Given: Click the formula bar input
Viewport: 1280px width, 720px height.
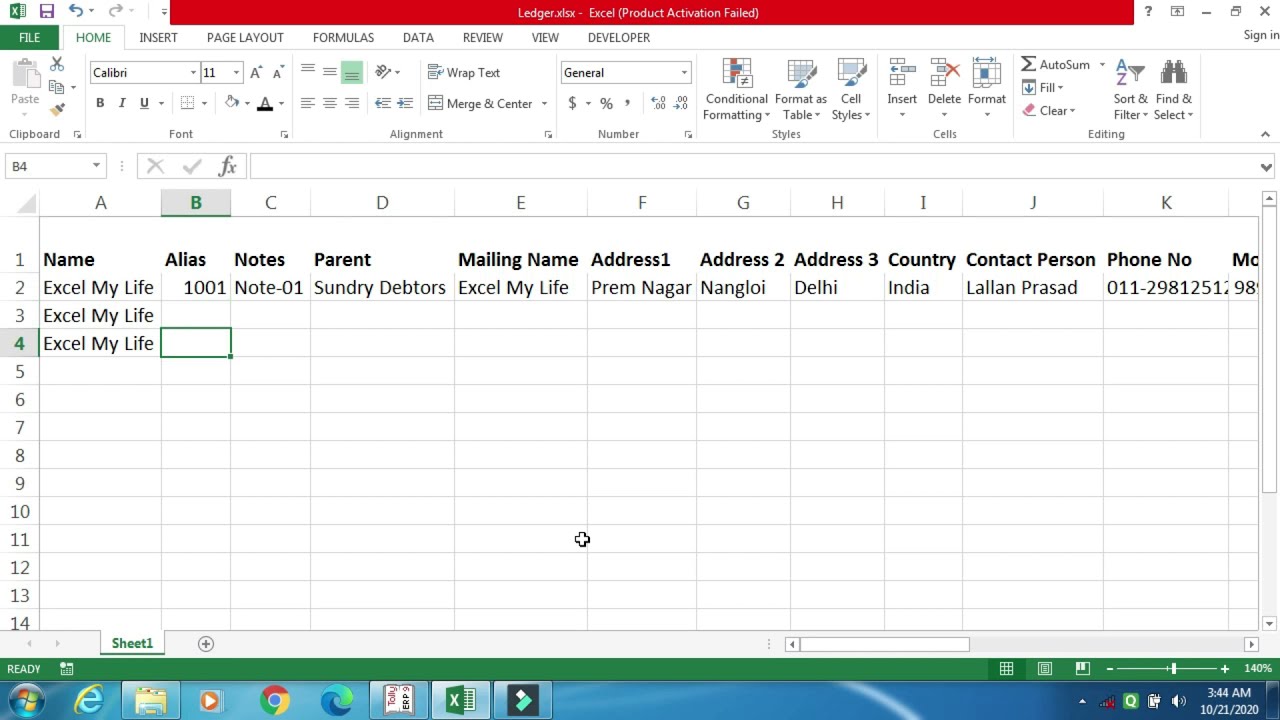Looking at the screenshot, I should click(x=753, y=166).
